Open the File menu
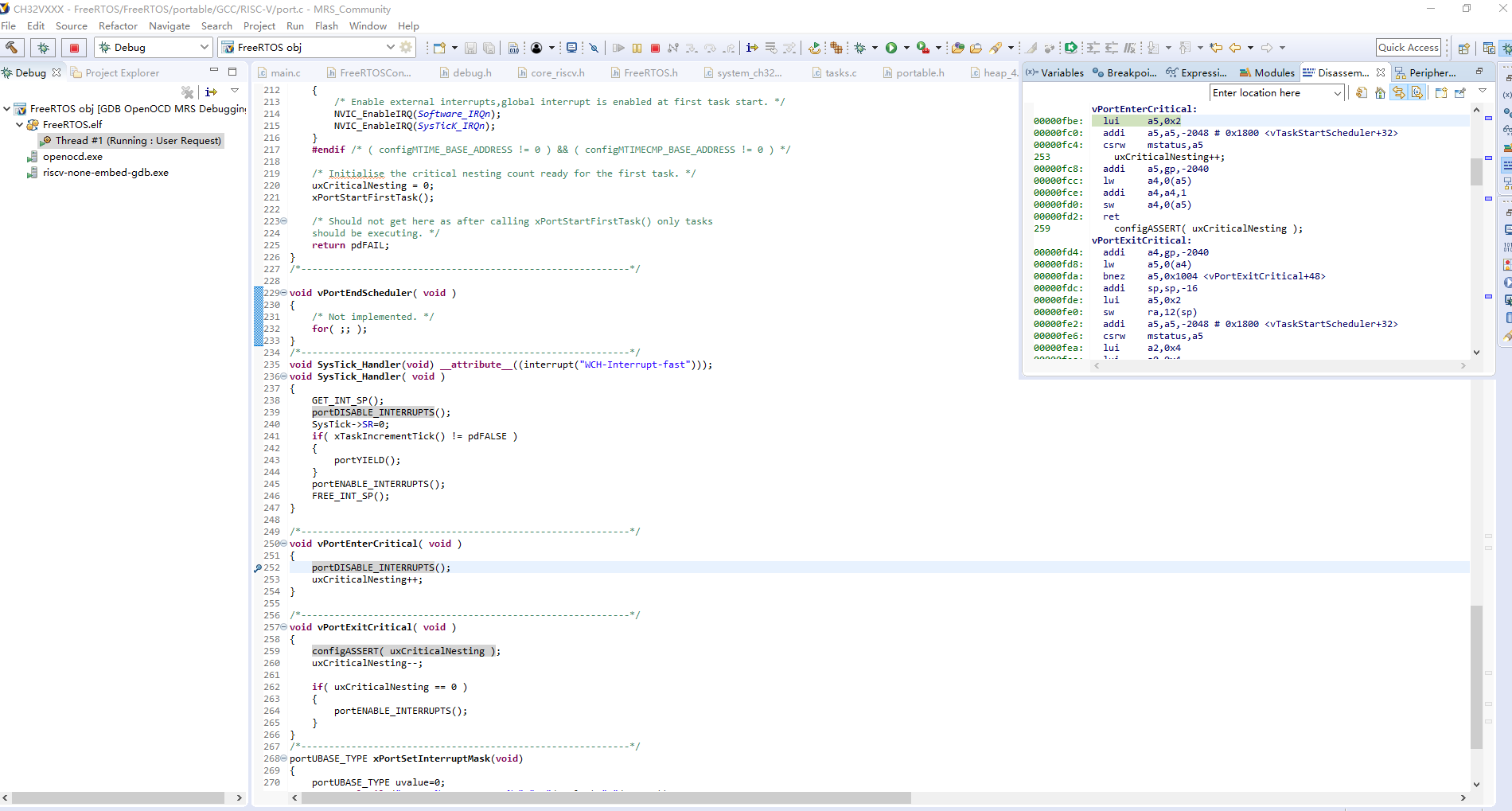The width and height of the screenshot is (1512, 811). coord(9,25)
